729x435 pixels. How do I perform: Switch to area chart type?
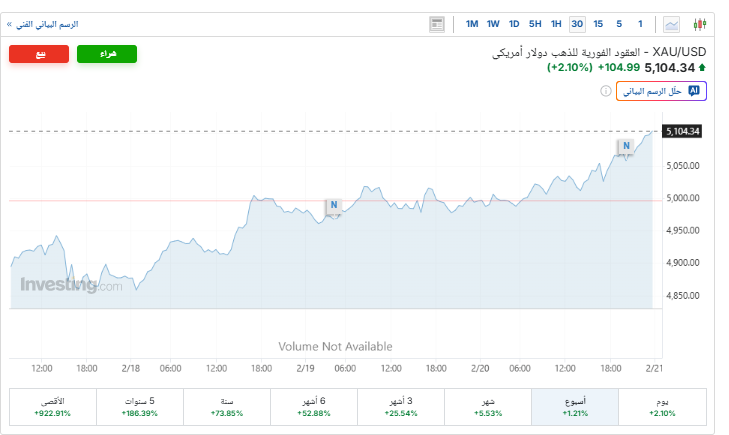672,24
